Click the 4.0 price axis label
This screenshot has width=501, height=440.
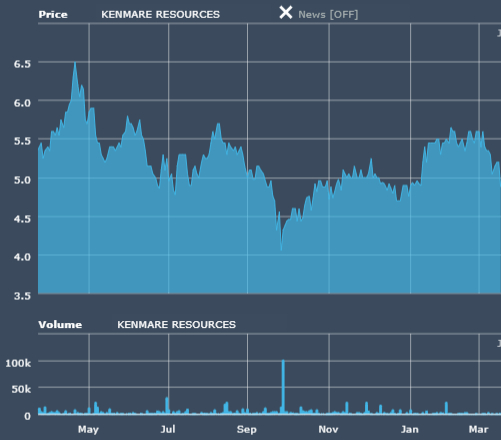pos(22,257)
